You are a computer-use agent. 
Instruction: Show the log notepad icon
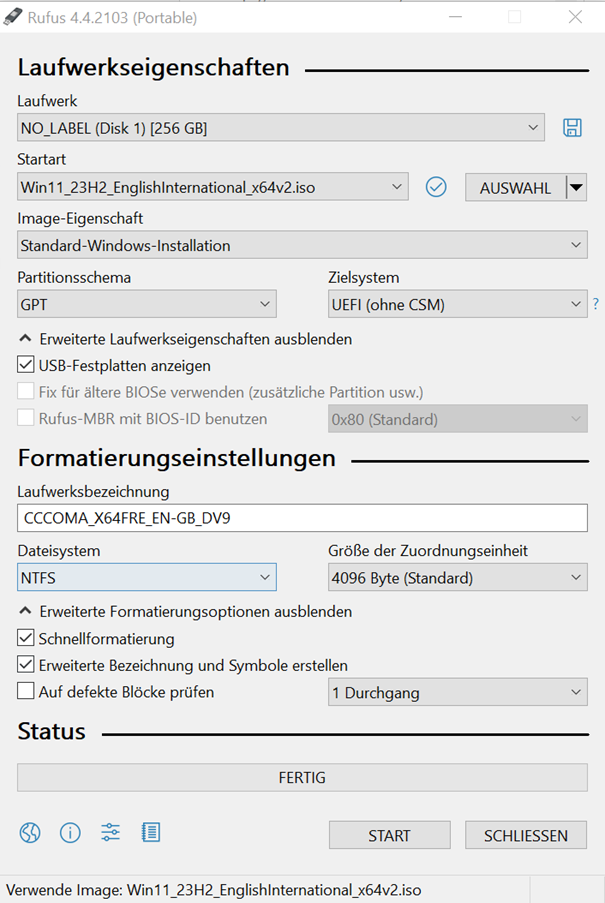(151, 832)
